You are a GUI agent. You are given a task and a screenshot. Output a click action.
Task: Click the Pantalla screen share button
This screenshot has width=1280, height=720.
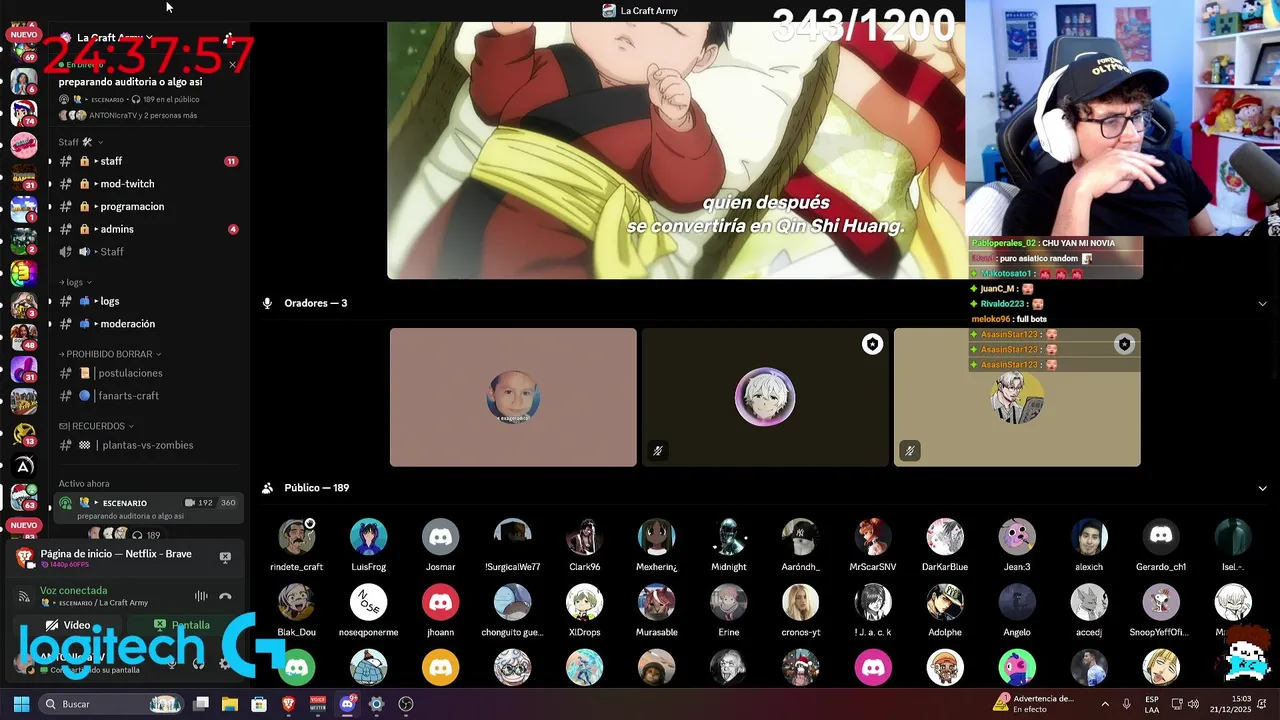[x=182, y=625]
